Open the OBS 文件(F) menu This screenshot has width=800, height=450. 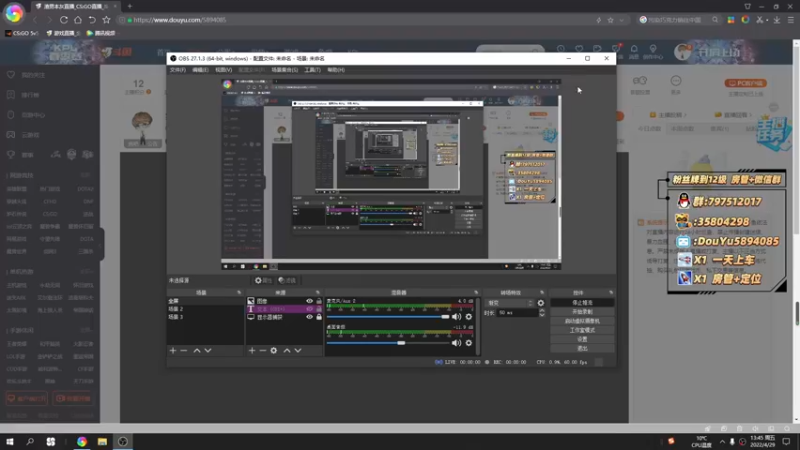pyautogui.click(x=178, y=70)
